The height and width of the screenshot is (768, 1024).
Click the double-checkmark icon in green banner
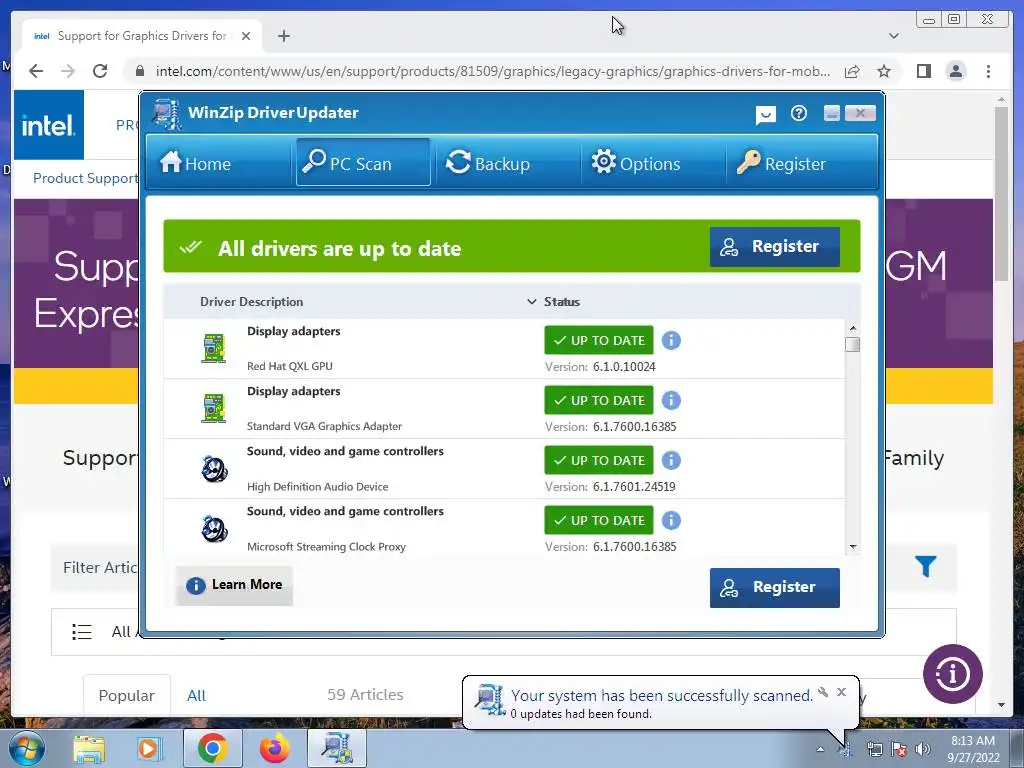pos(191,248)
